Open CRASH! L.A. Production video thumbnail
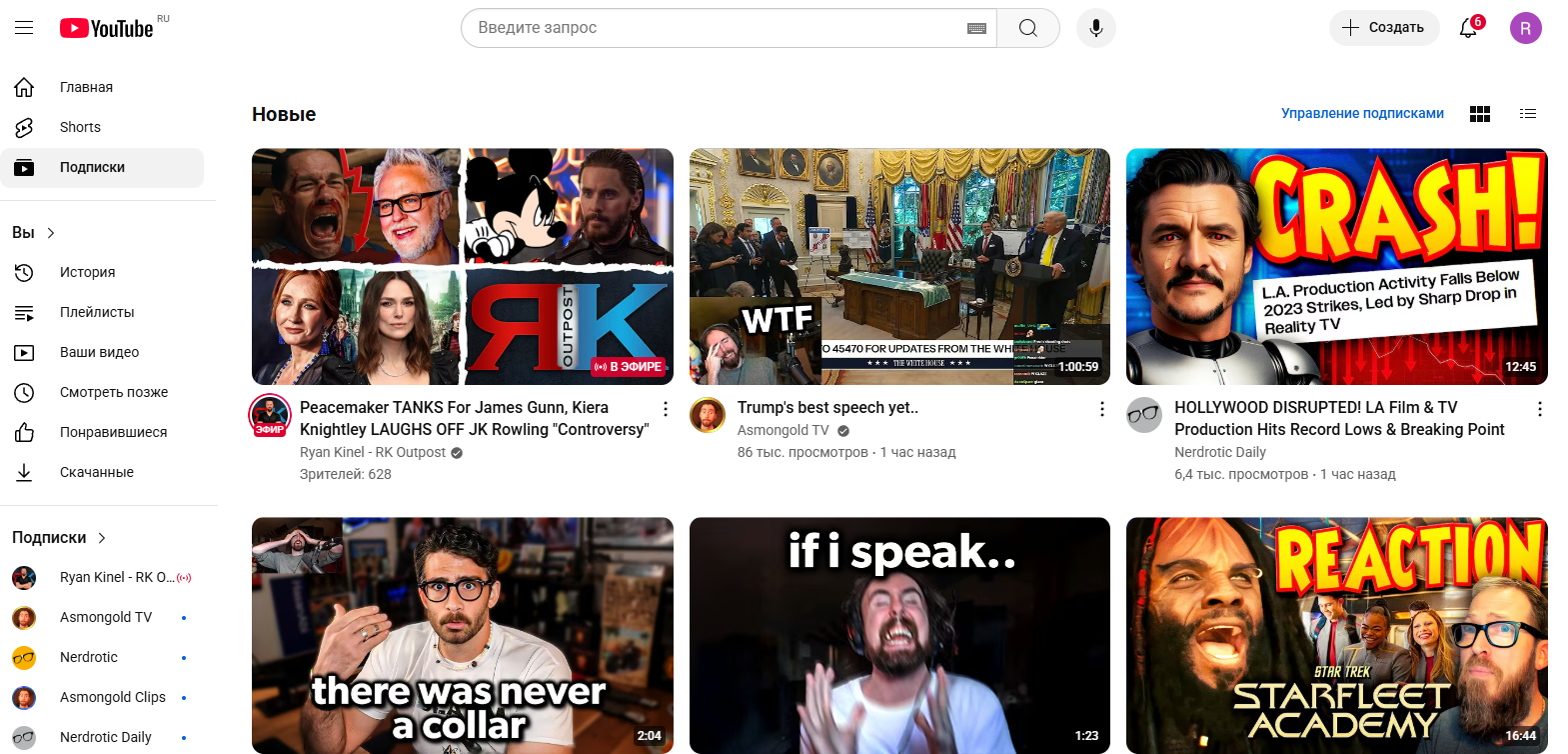The image size is (1568, 754). pos(1337,267)
